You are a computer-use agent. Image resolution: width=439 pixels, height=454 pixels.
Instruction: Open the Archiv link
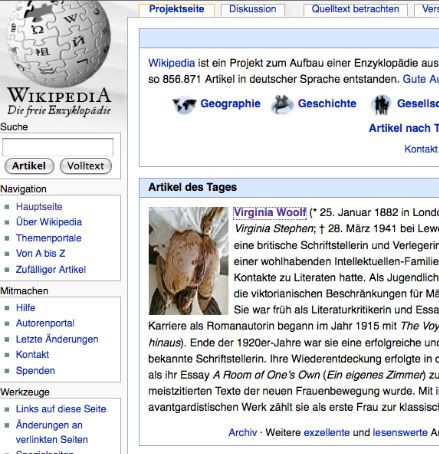(x=243, y=432)
